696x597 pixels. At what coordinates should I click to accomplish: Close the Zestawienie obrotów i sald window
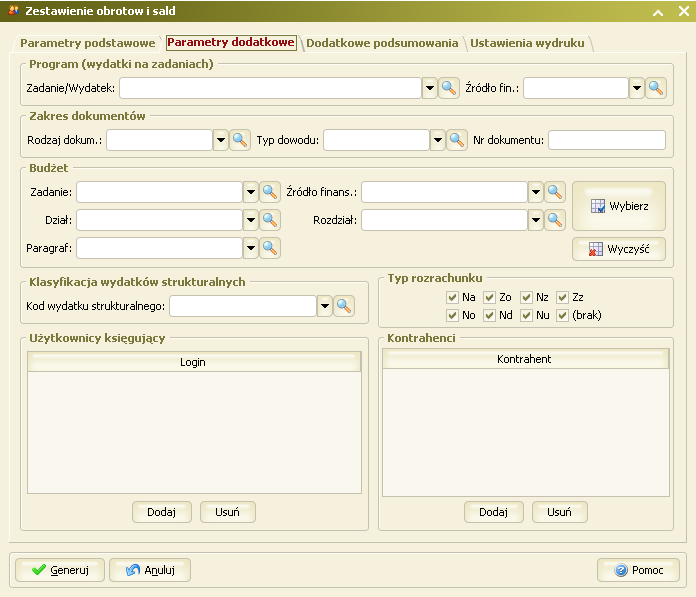point(684,11)
